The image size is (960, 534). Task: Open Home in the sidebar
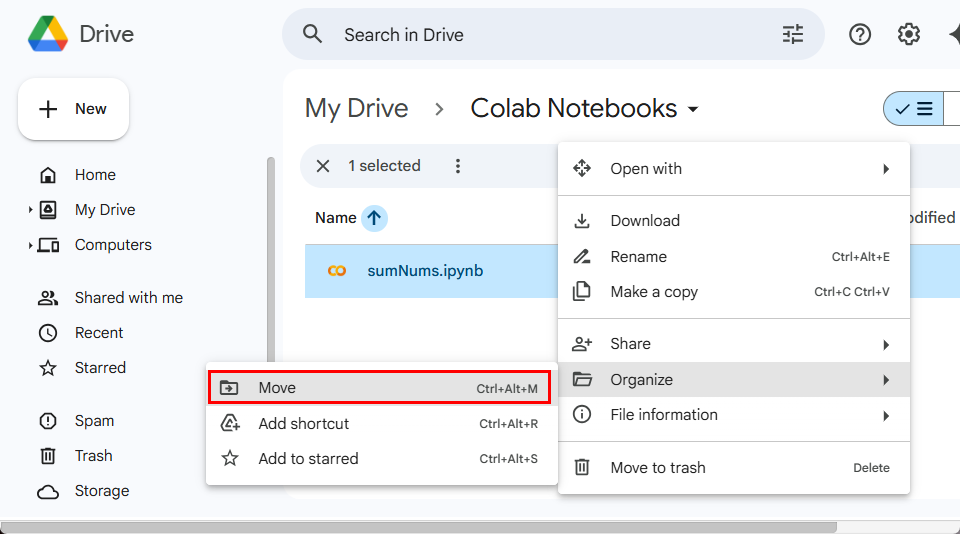point(95,175)
